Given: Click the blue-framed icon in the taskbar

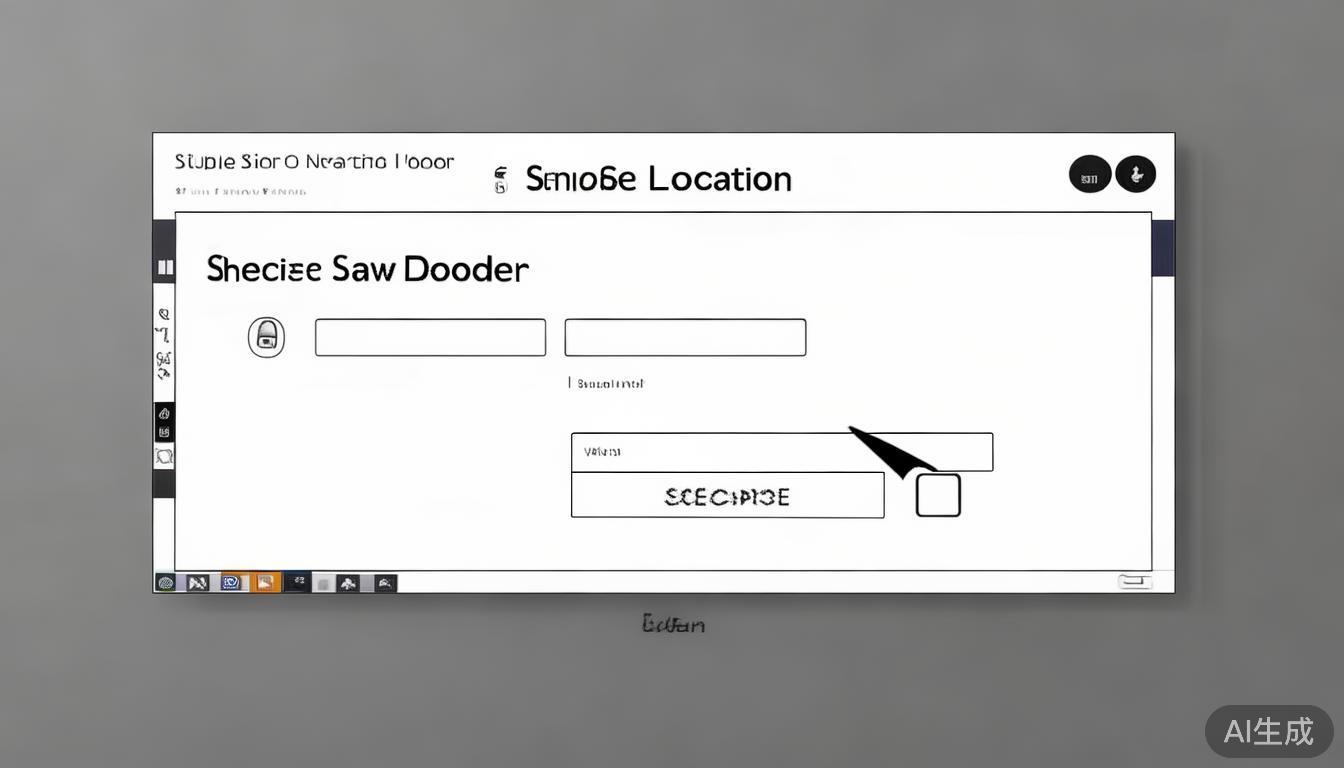Looking at the screenshot, I should 231,582.
